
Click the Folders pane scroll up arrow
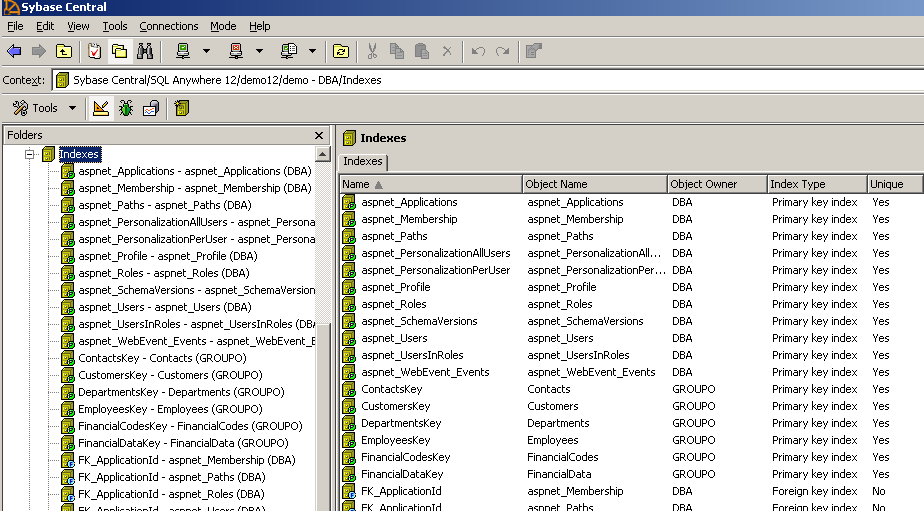(322, 154)
